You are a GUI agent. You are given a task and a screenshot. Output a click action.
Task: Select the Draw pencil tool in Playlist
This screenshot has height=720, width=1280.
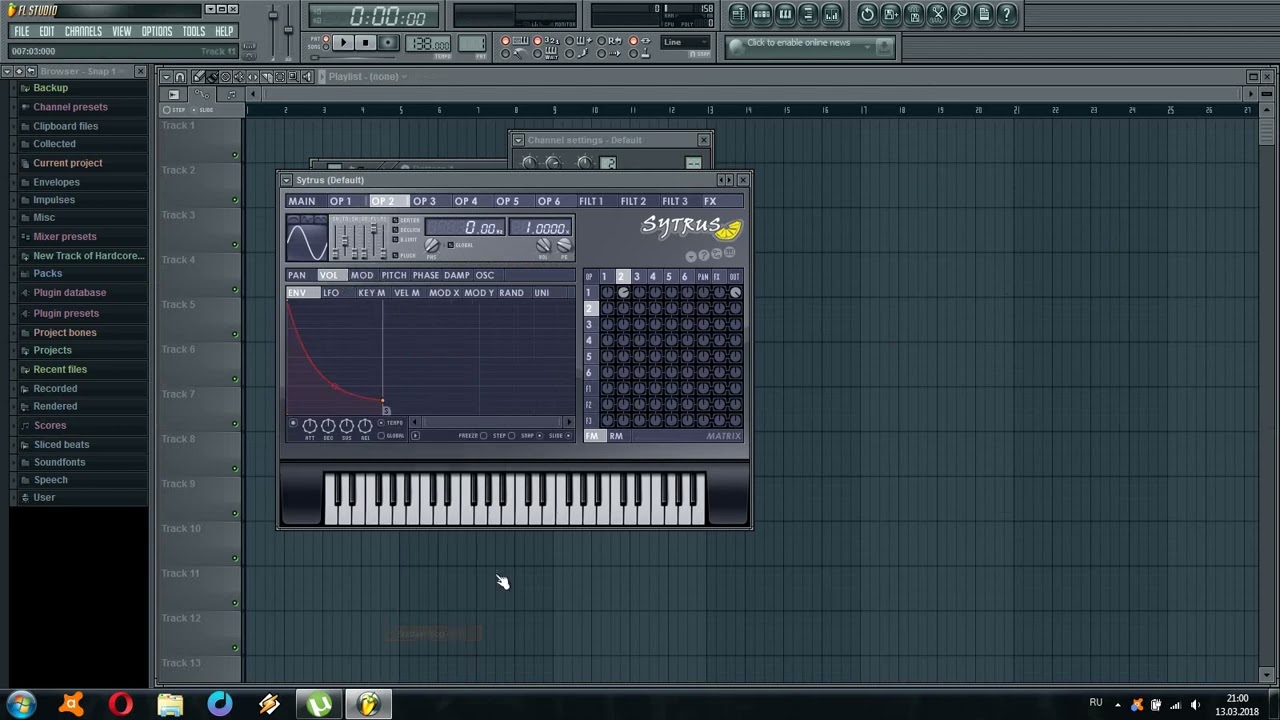(199, 77)
